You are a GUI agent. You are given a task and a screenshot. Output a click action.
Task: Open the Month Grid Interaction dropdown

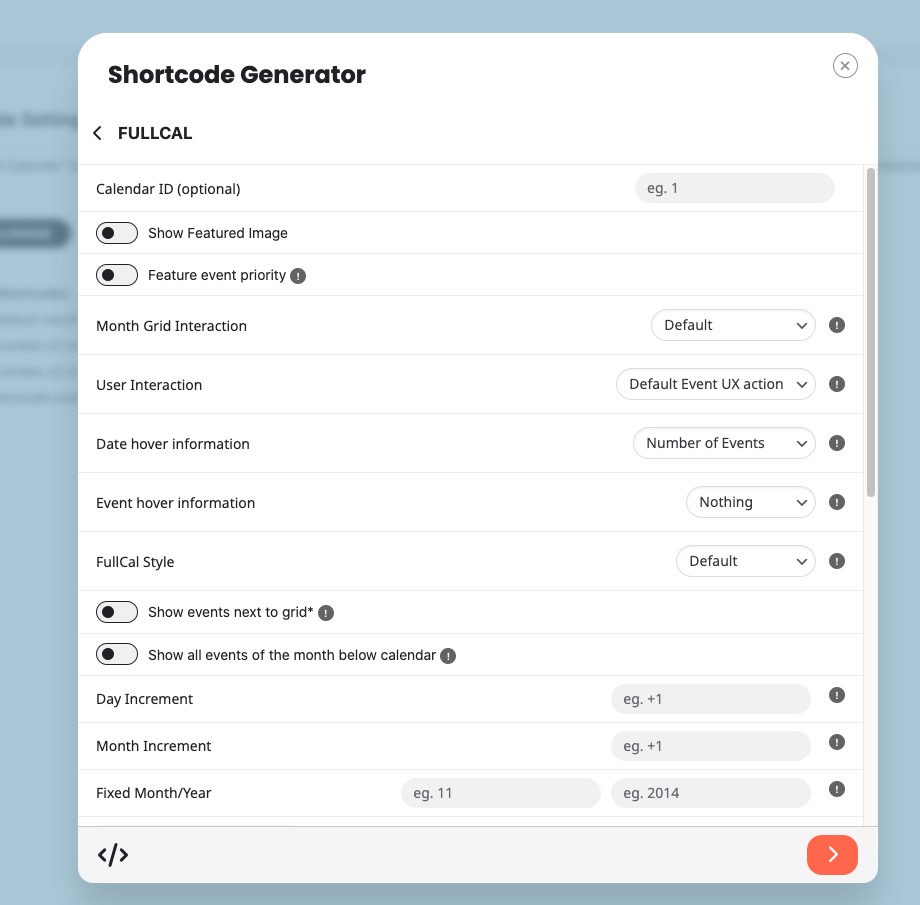coord(733,325)
